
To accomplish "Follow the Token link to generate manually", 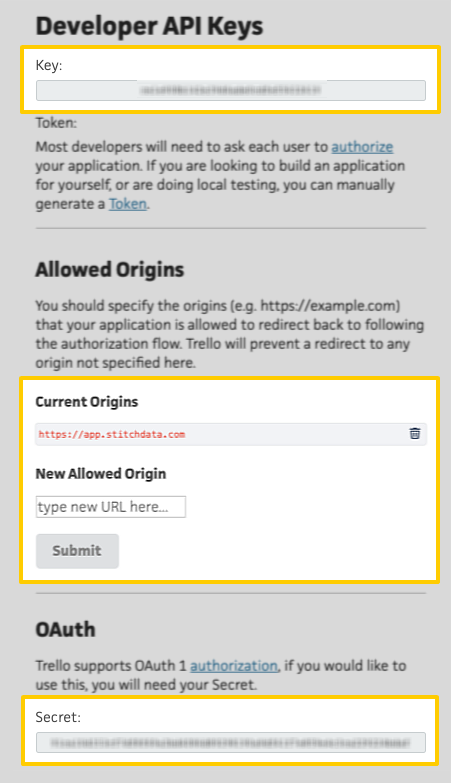I will [x=128, y=204].
